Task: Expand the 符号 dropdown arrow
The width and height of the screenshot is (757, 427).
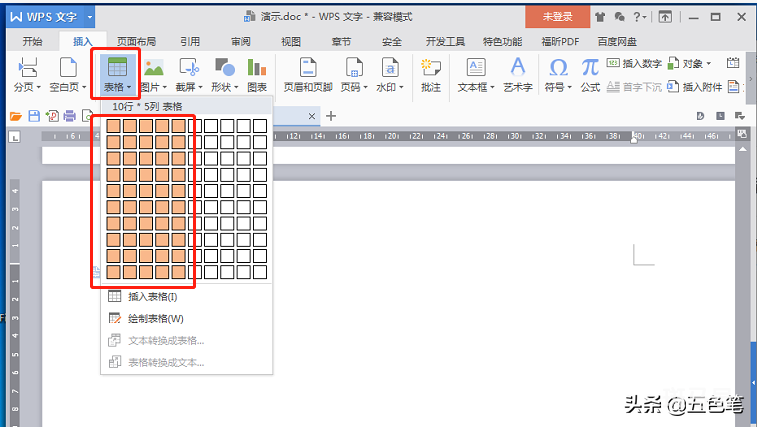Action: pyautogui.click(x=570, y=87)
